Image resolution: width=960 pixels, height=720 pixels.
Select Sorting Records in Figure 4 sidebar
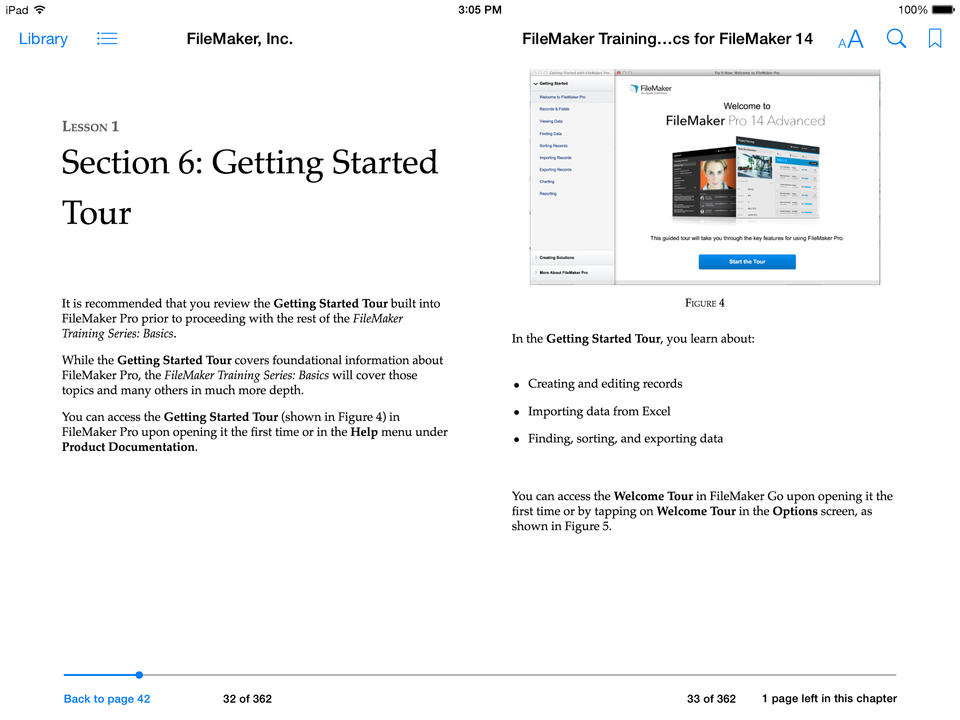(553, 146)
